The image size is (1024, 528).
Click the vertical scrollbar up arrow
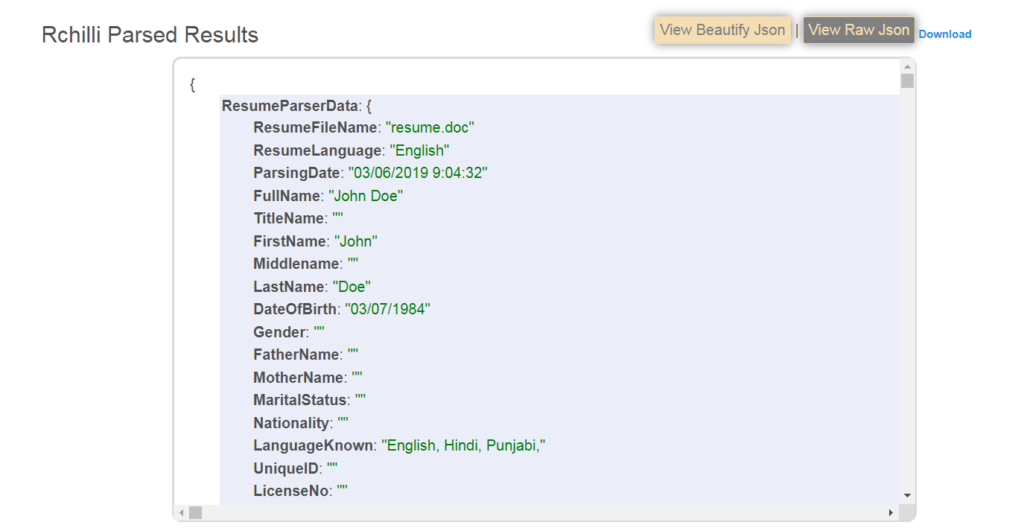(907, 67)
